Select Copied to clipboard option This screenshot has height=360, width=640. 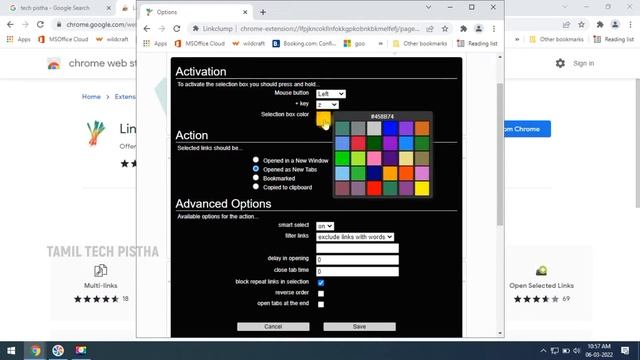coord(256,187)
